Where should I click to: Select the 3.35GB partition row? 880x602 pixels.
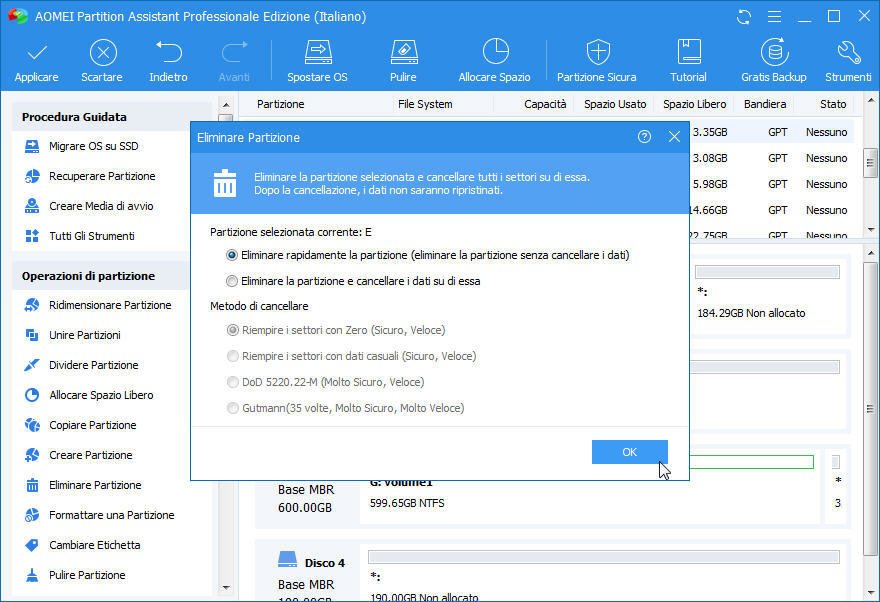click(x=772, y=132)
